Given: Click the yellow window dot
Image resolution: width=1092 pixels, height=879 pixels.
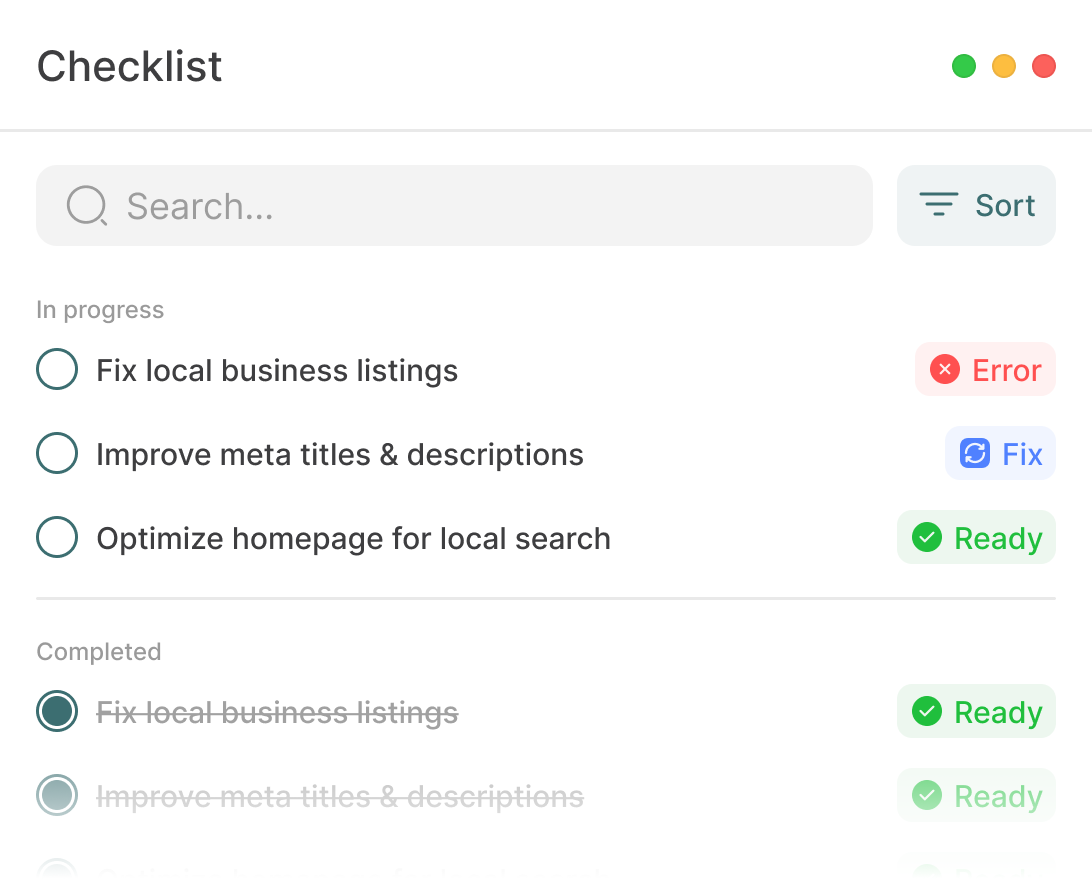Looking at the screenshot, I should (x=1004, y=66).
